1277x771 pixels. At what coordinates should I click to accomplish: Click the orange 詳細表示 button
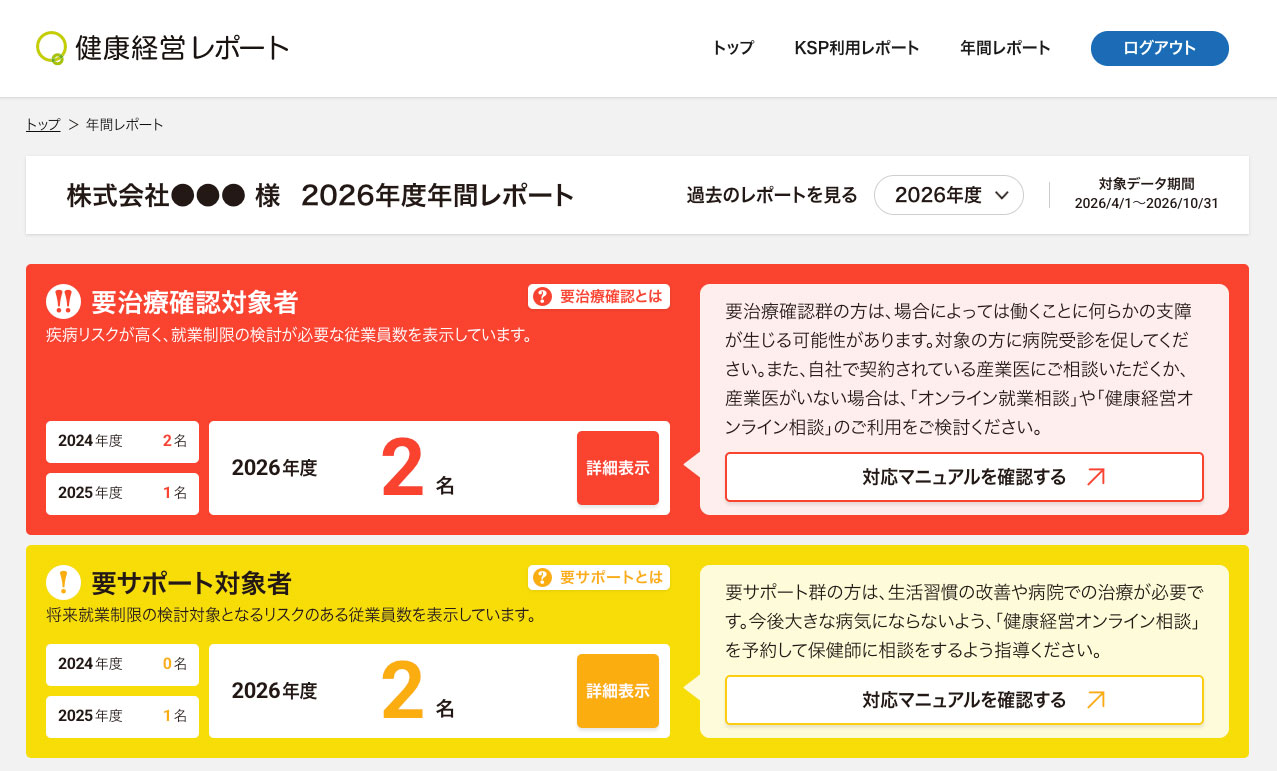[x=618, y=691]
